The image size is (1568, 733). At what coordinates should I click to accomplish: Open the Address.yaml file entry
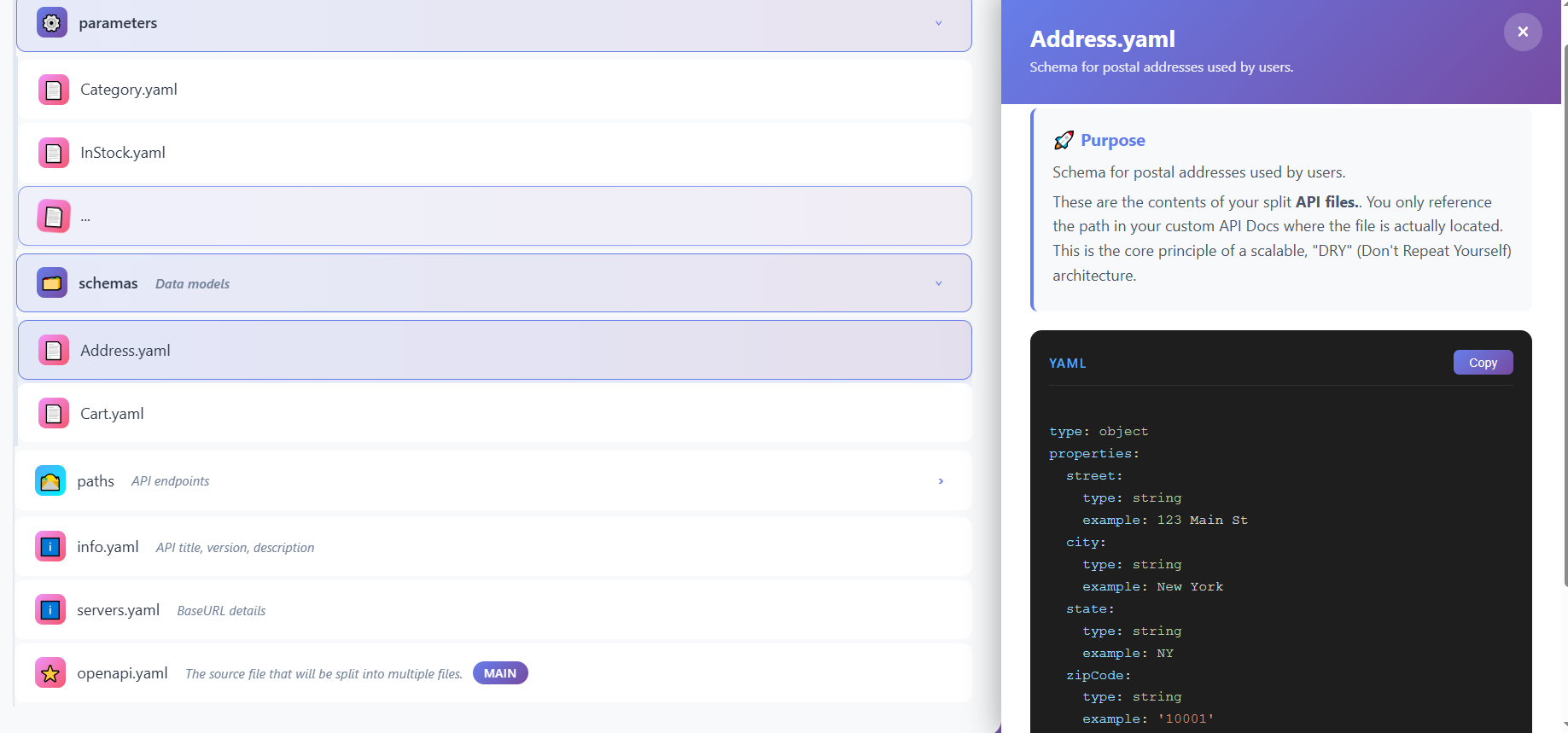pyautogui.click(x=125, y=351)
